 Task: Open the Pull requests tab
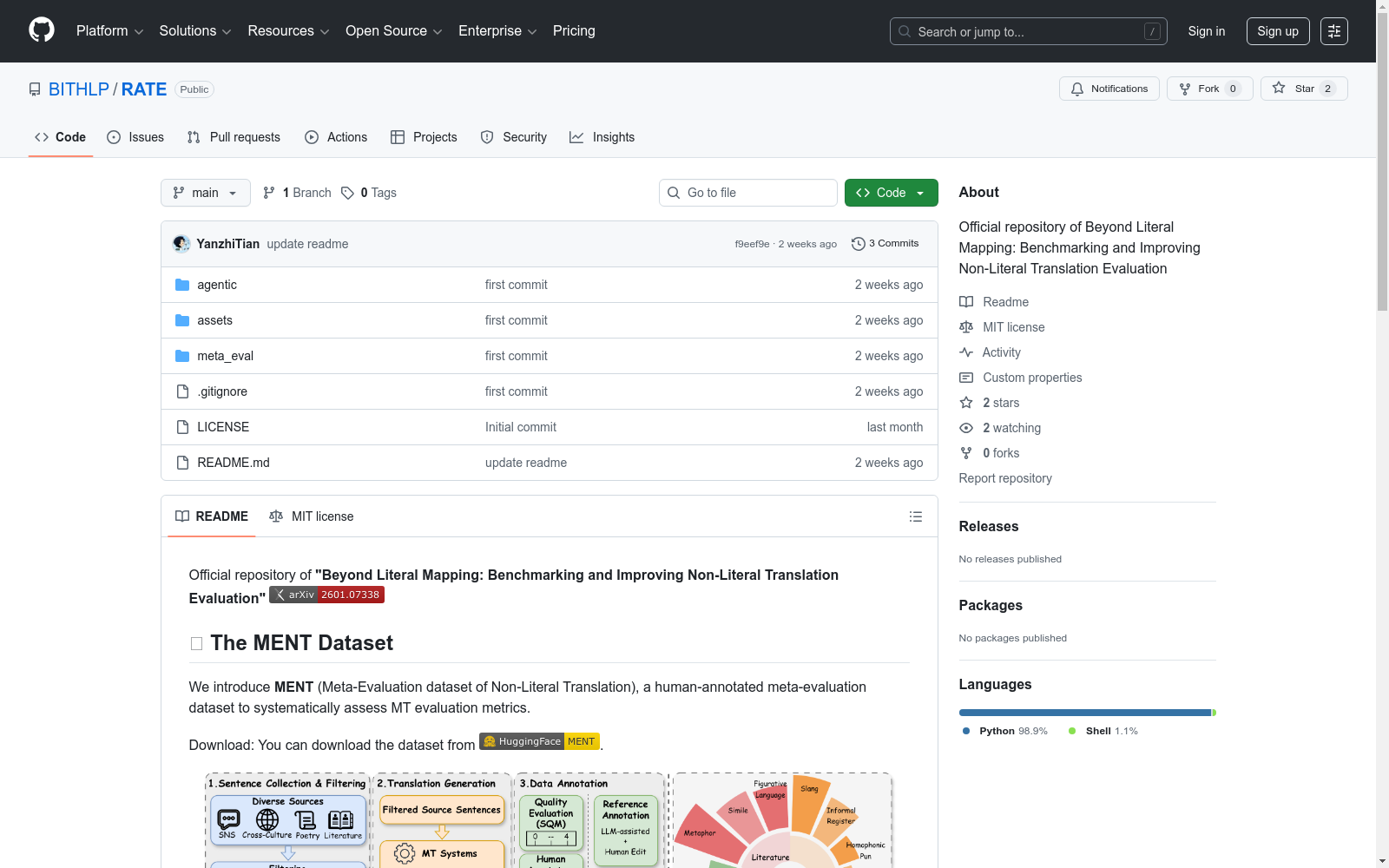click(x=234, y=137)
